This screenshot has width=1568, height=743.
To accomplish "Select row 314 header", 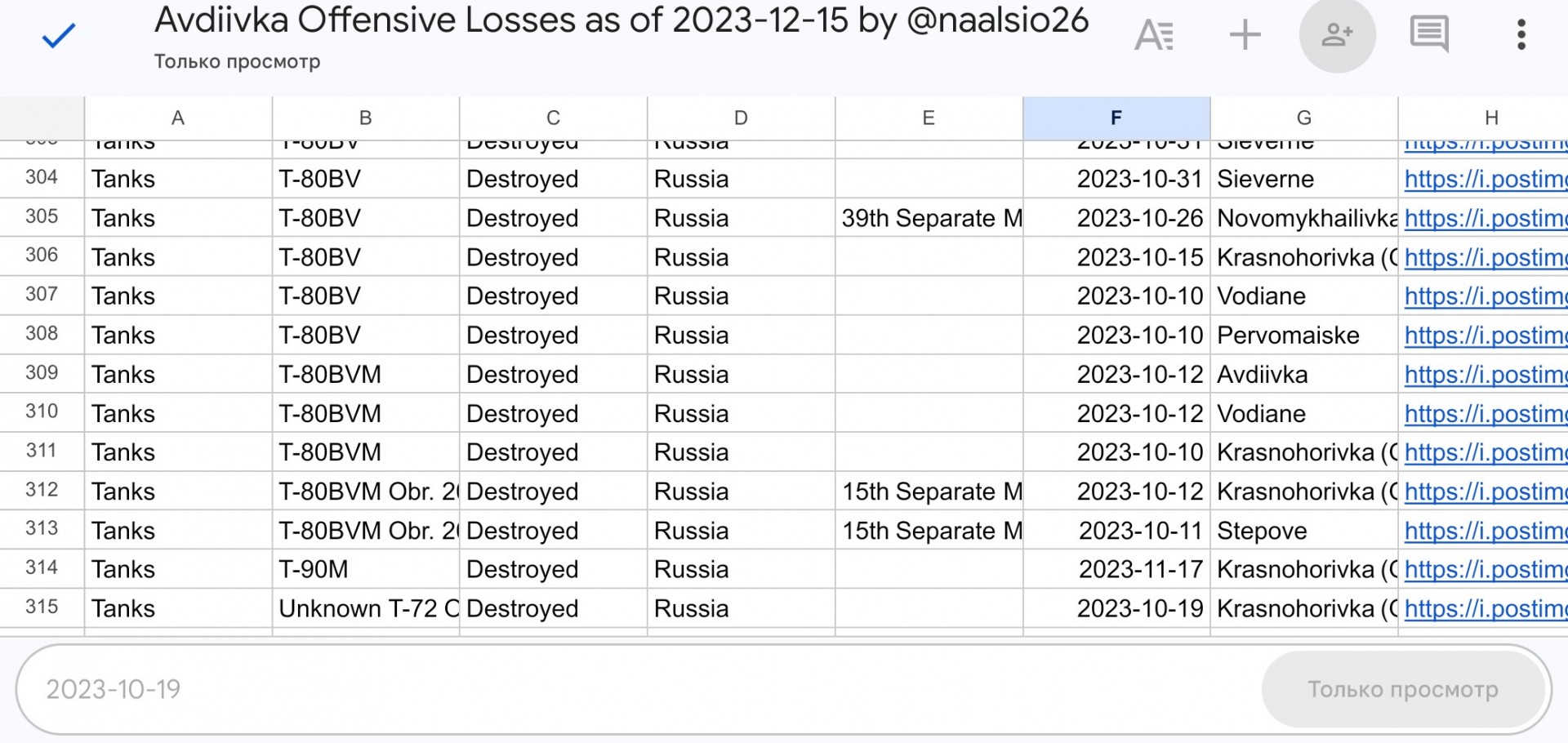I will pos(42,568).
